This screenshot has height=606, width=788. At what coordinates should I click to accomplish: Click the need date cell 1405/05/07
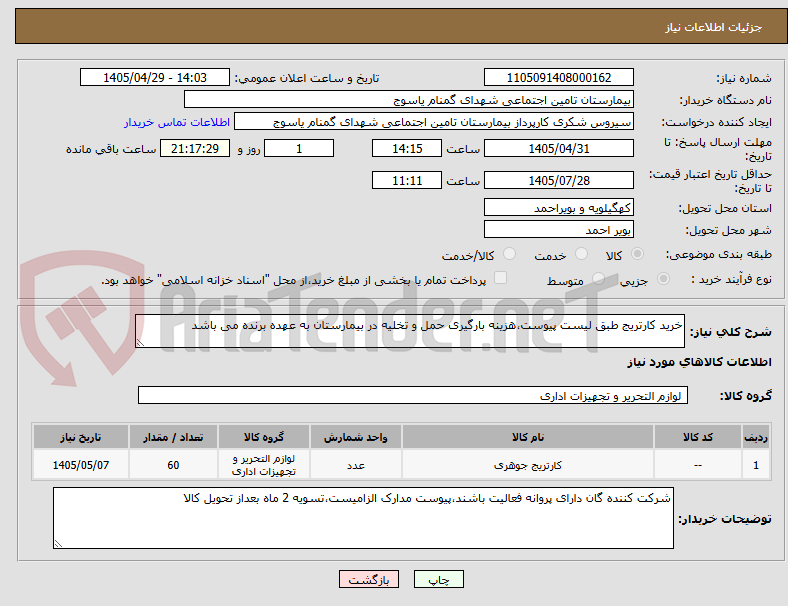click(81, 465)
